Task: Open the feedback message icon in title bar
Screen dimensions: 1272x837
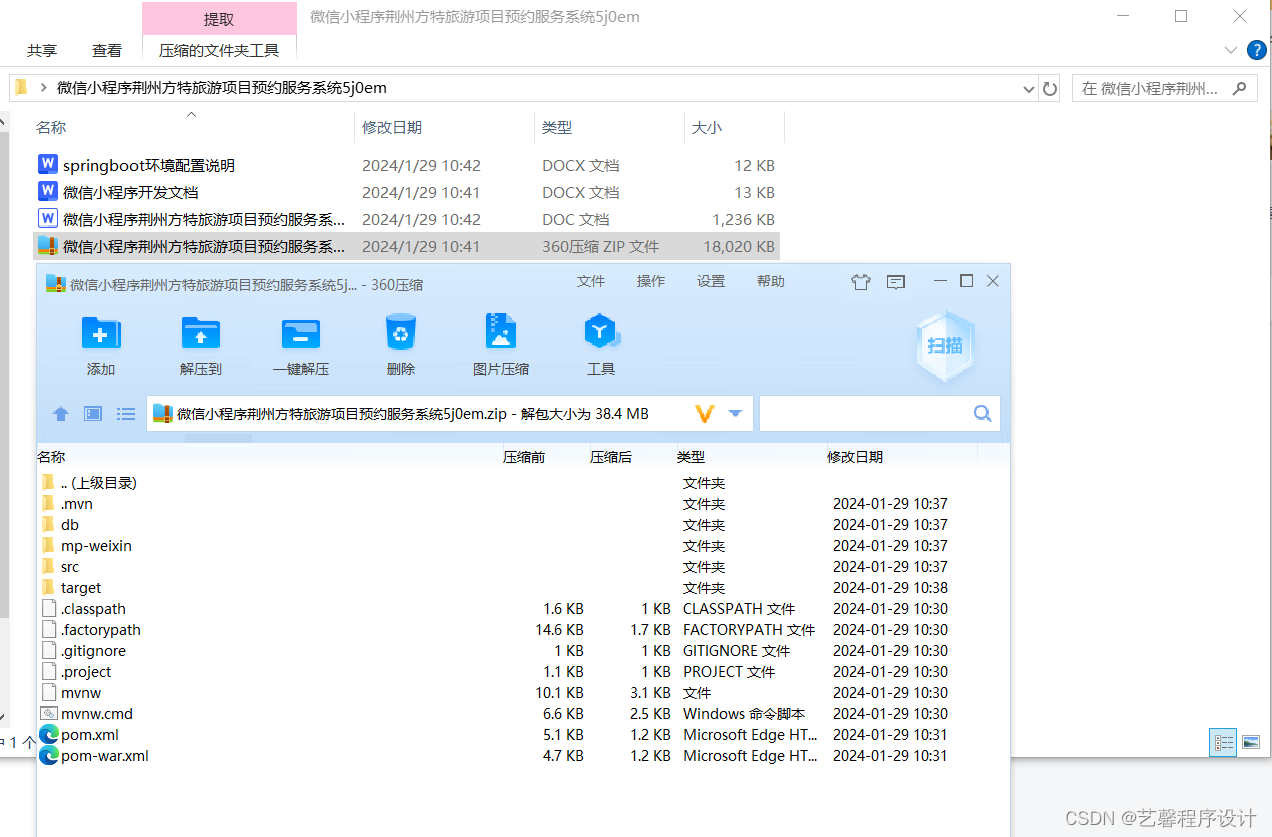Action: click(896, 283)
